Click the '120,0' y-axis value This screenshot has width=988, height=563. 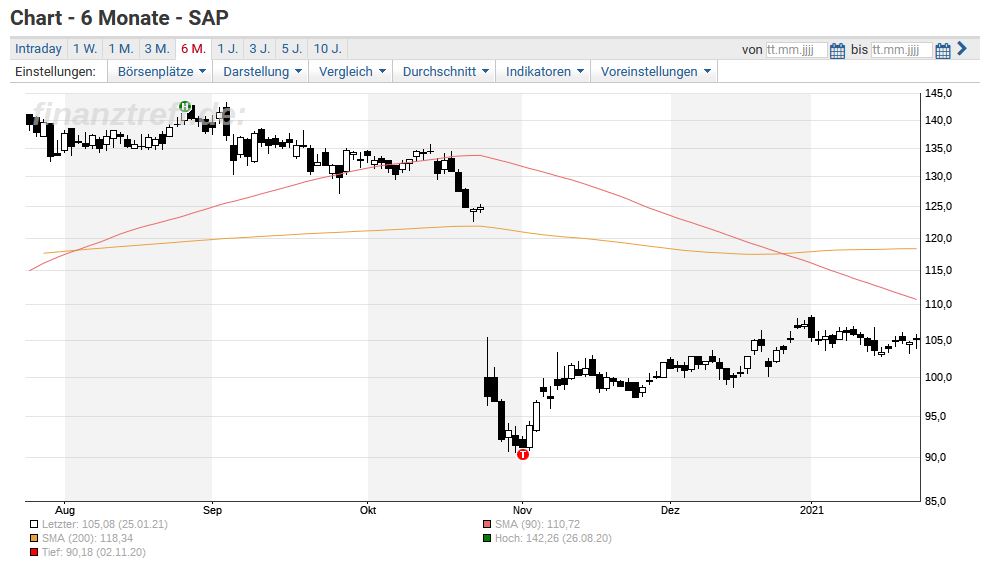[x=938, y=239]
